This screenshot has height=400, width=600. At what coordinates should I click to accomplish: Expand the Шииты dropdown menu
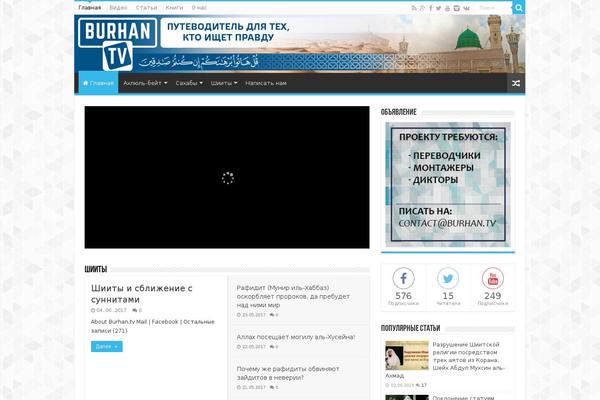tap(224, 83)
